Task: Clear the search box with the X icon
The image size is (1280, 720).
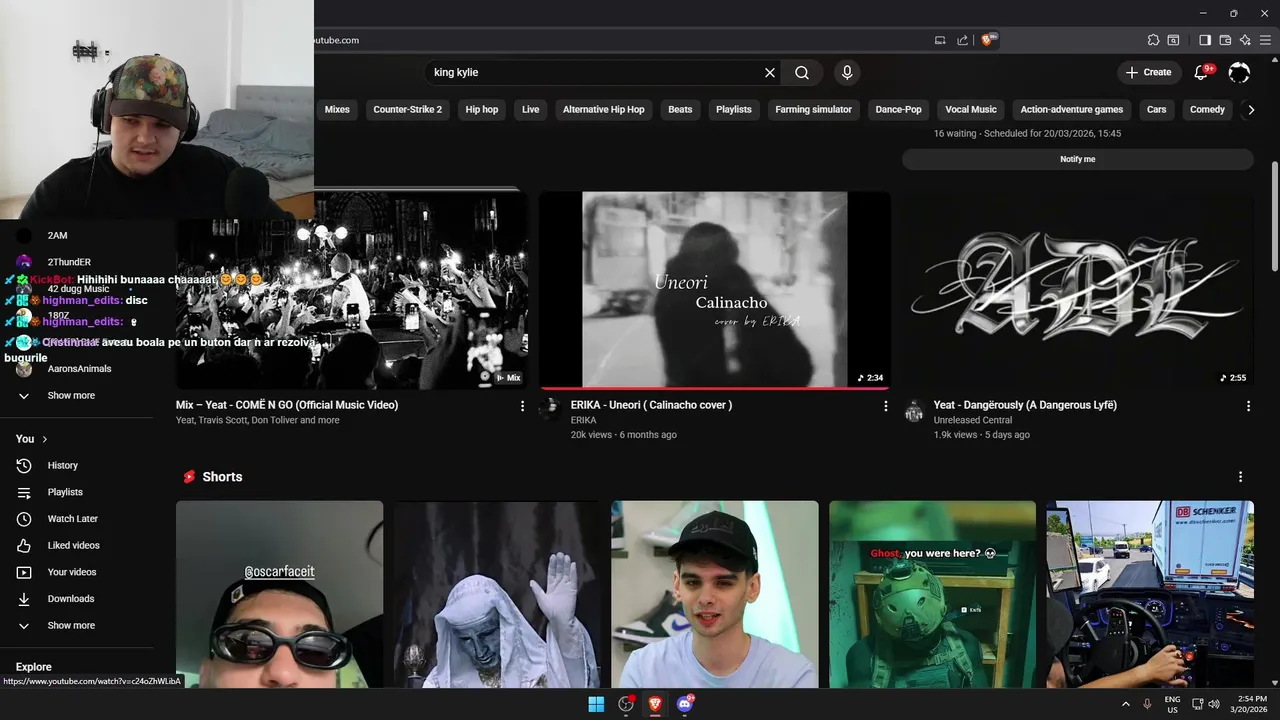Action: click(x=770, y=72)
